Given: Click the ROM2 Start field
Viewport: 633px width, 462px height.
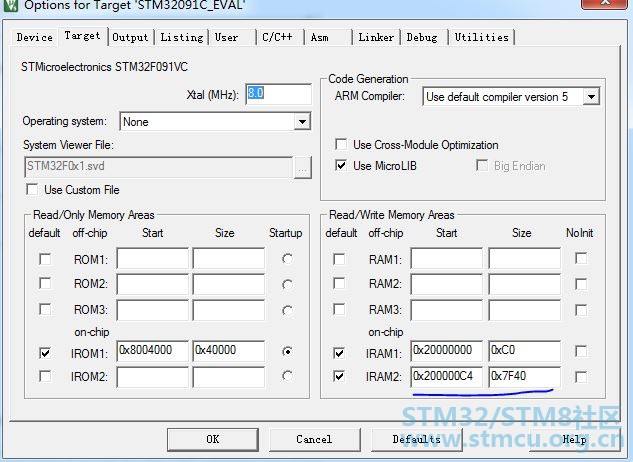Looking at the screenshot, I should [x=153, y=284].
